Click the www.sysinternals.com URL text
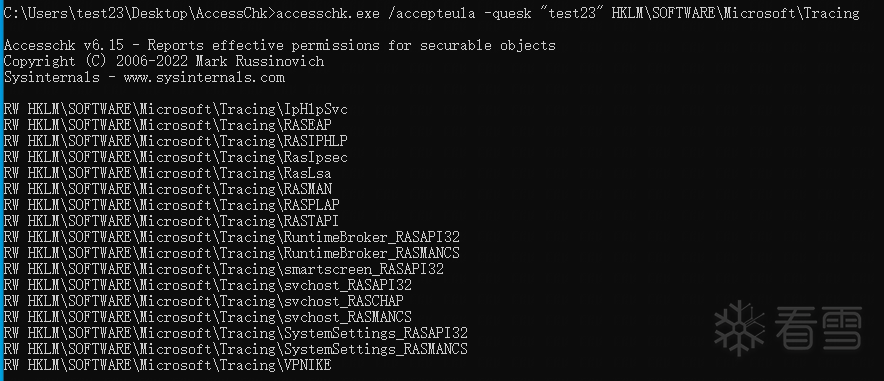This screenshot has height=381, width=884. 204,77
